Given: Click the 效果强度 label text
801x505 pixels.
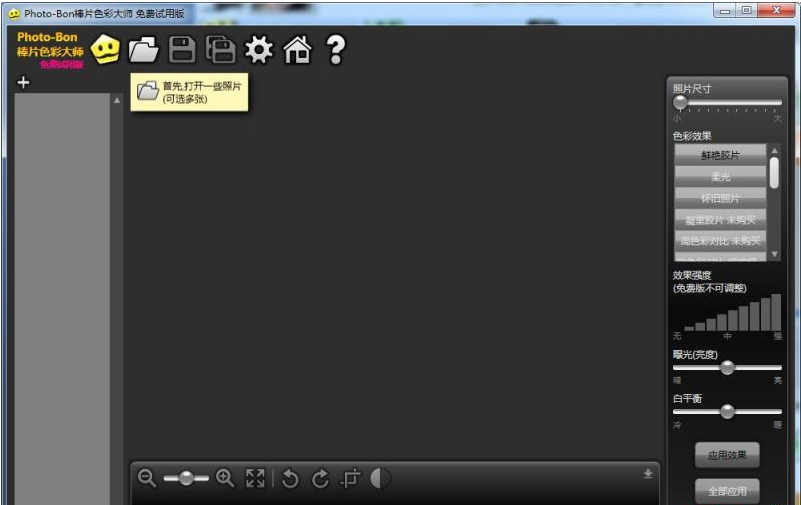Looking at the screenshot, I should click(692, 275).
